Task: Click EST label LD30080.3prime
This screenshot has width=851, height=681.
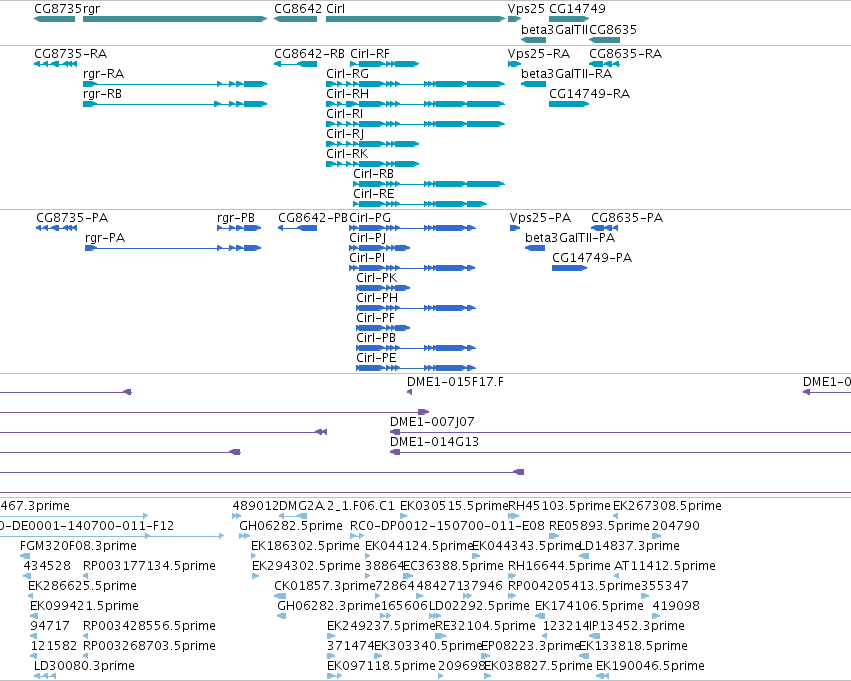Action: [84, 666]
